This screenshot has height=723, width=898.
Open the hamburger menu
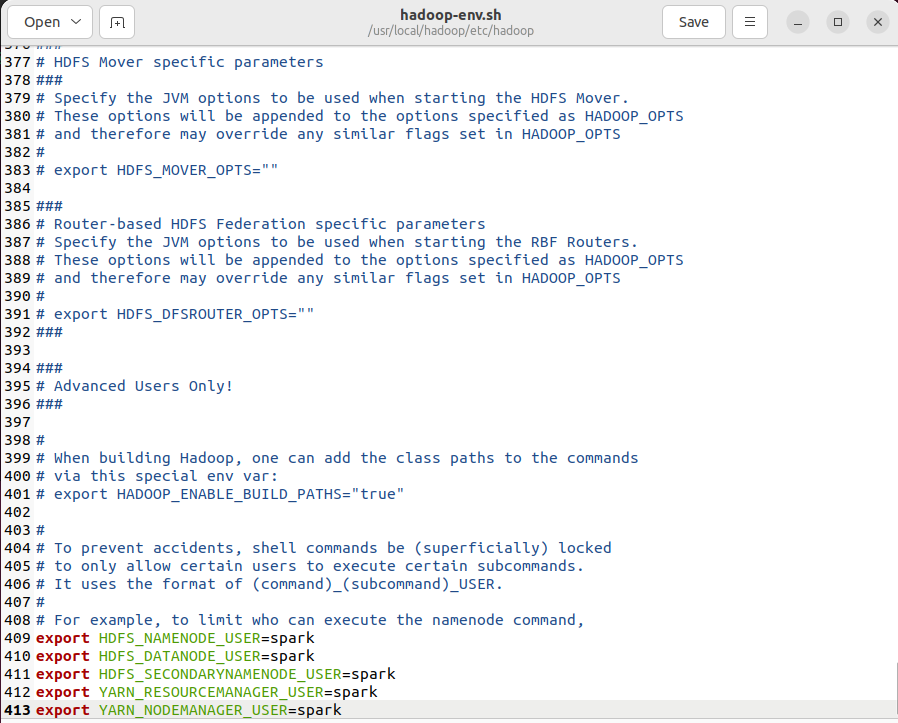point(750,22)
